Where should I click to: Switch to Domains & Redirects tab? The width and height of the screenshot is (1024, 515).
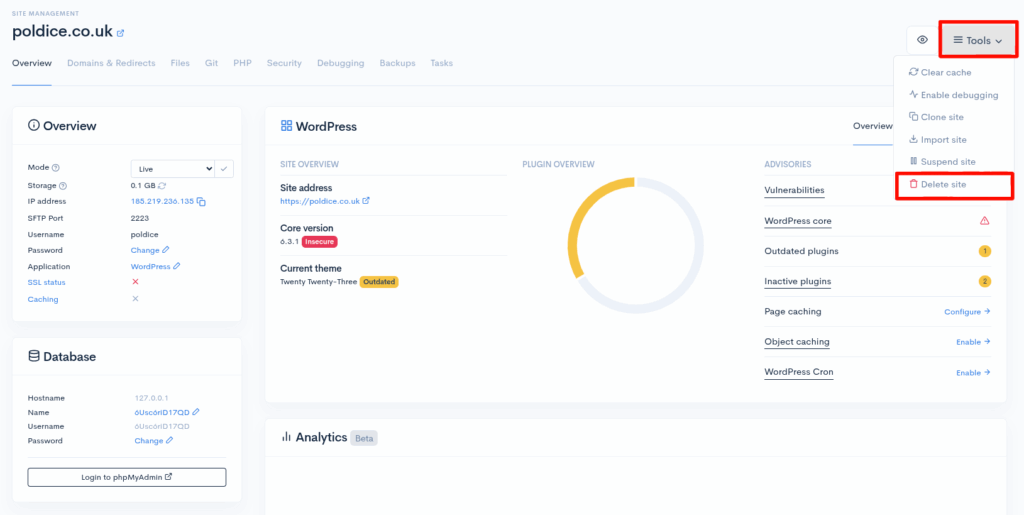coord(111,63)
